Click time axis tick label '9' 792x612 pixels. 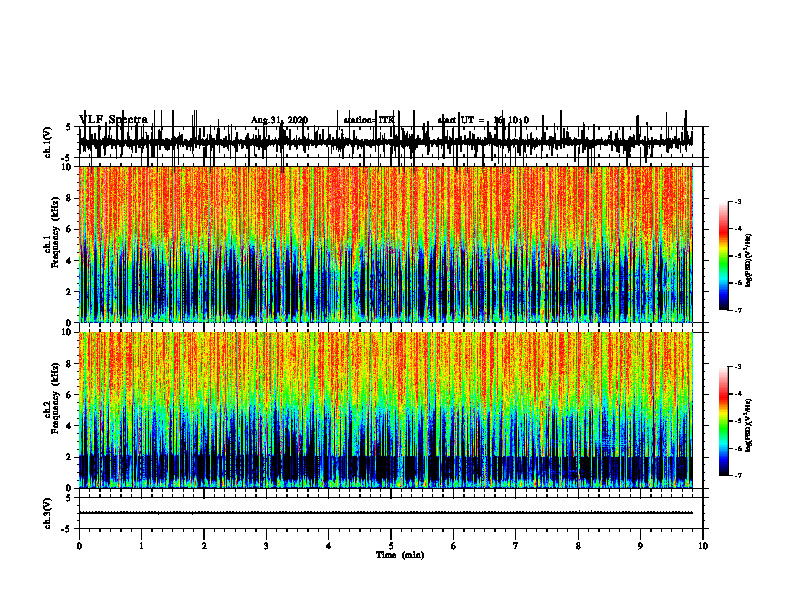(640, 546)
